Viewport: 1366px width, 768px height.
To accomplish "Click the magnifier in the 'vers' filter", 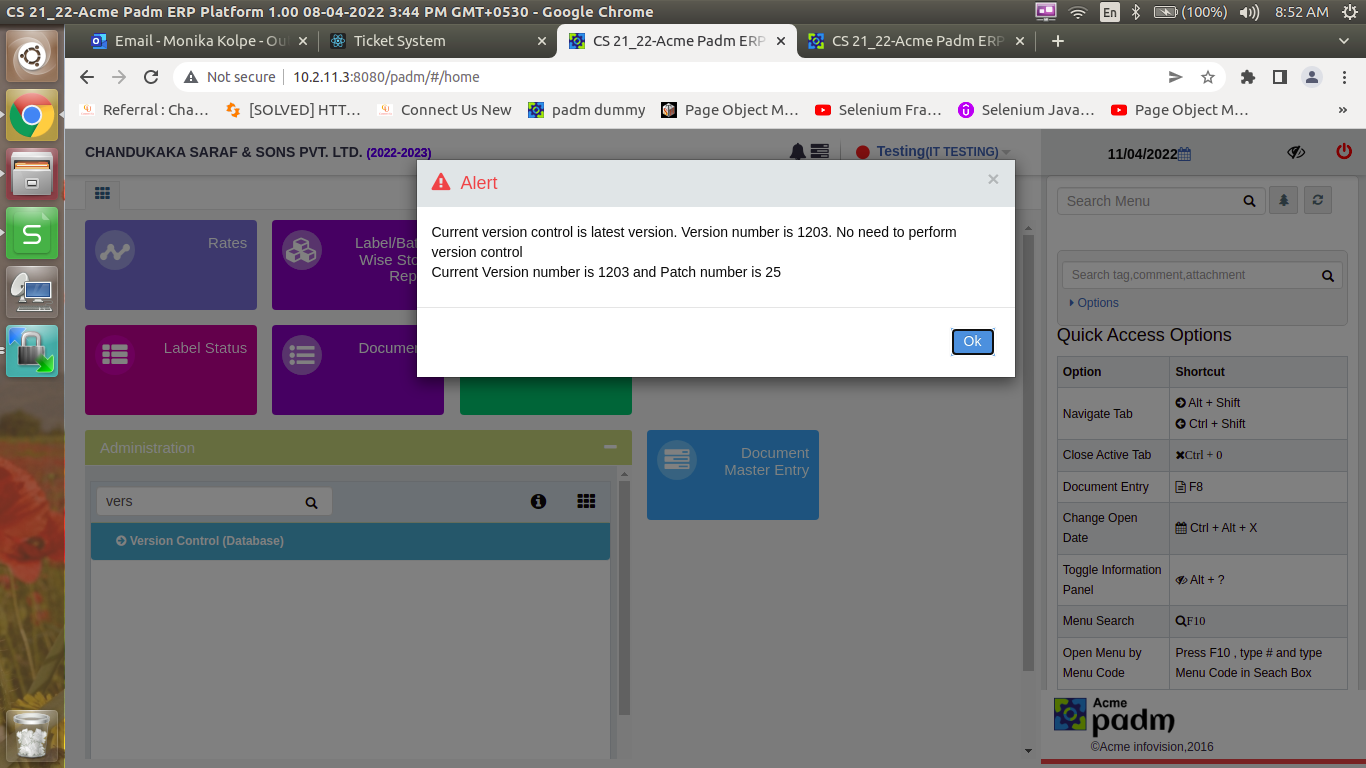I will coord(311,503).
